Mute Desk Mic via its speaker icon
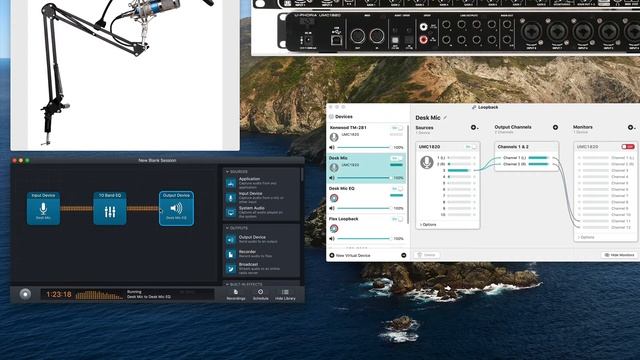640x360 pixels. (x=332, y=178)
